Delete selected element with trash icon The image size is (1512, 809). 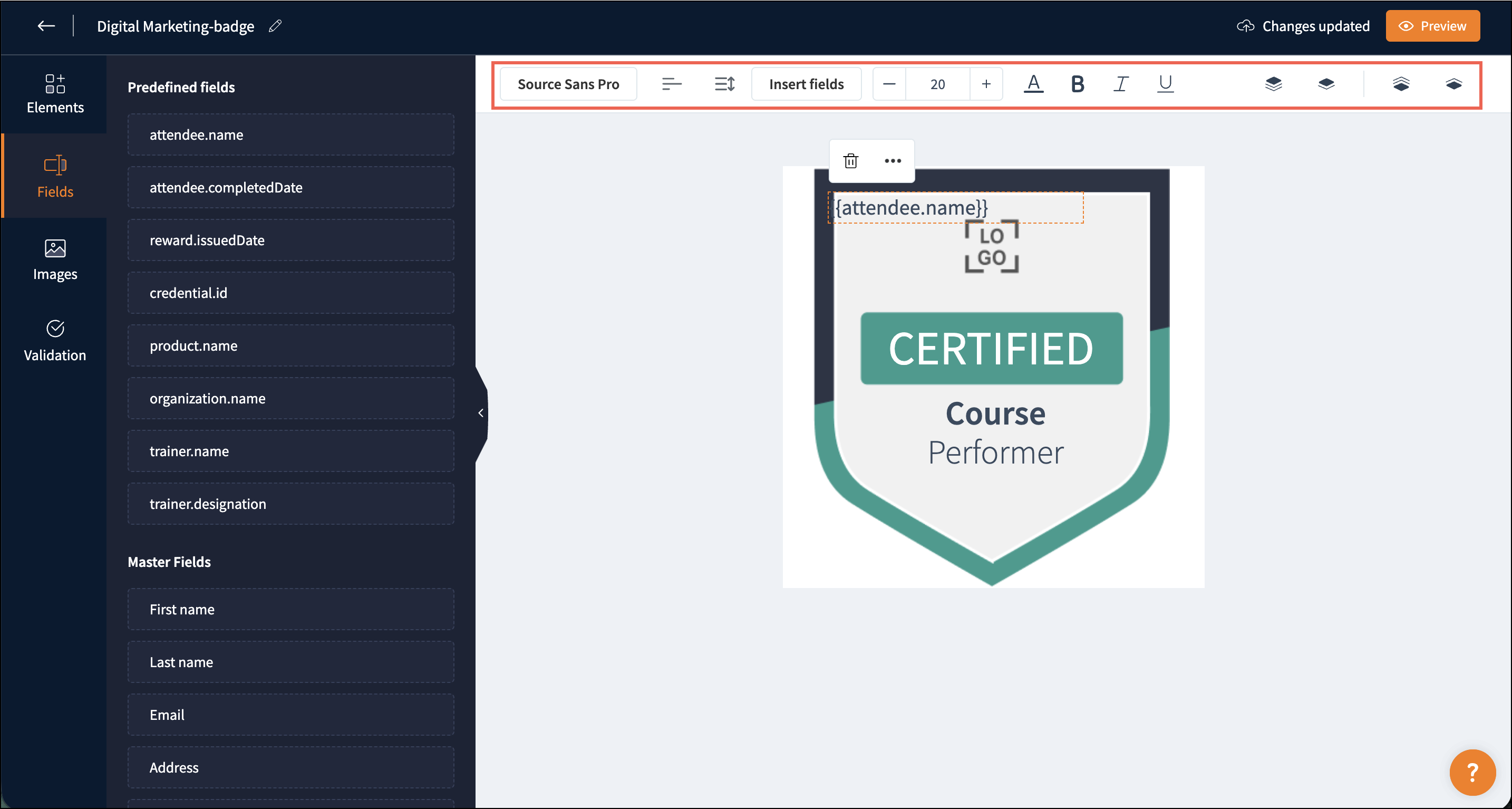click(850, 161)
